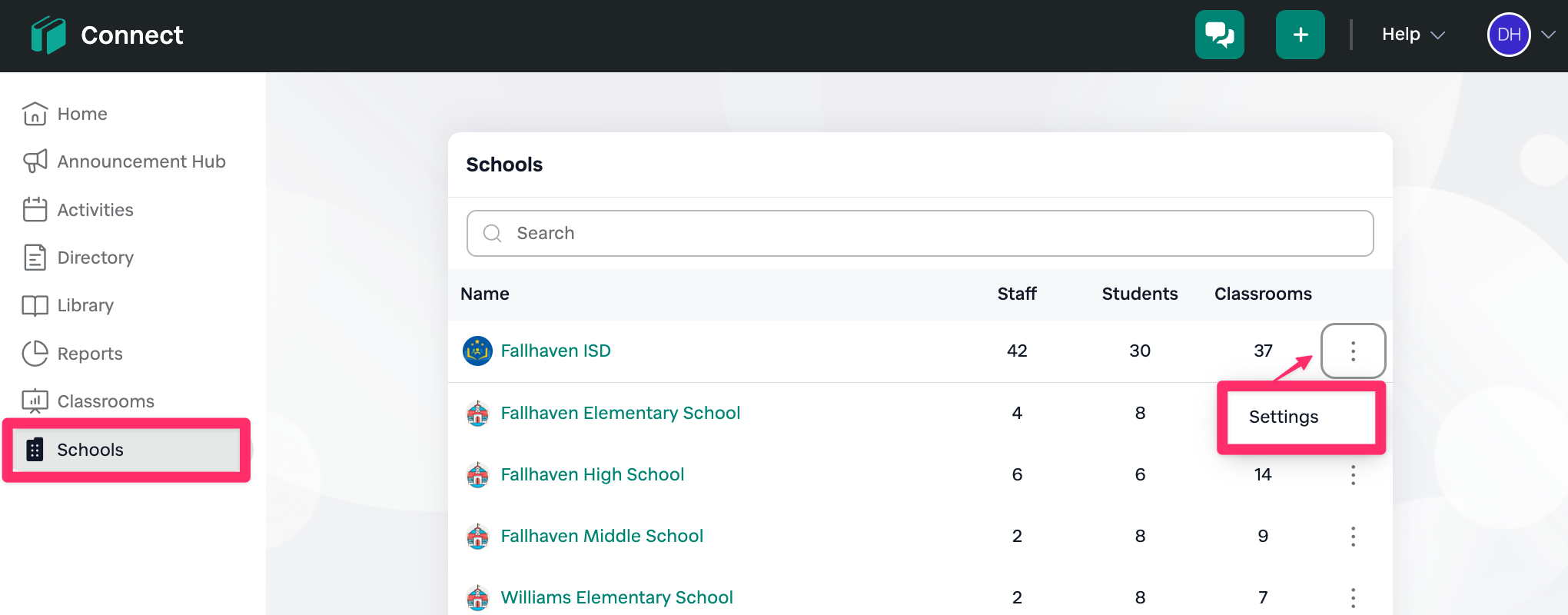Expand the Help dropdown
1568x615 pixels.
[1413, 35]
